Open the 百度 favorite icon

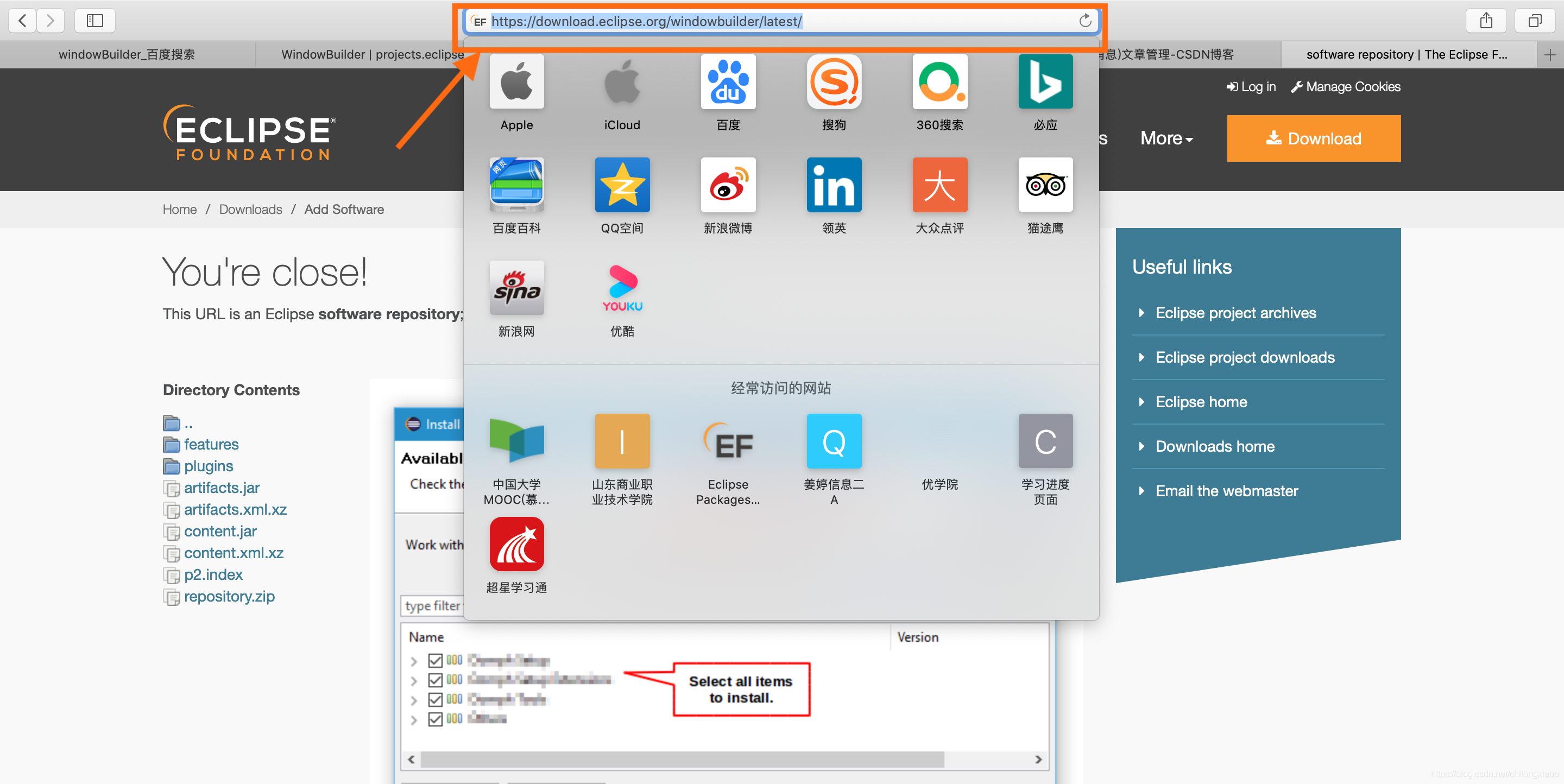coord(728,82)
